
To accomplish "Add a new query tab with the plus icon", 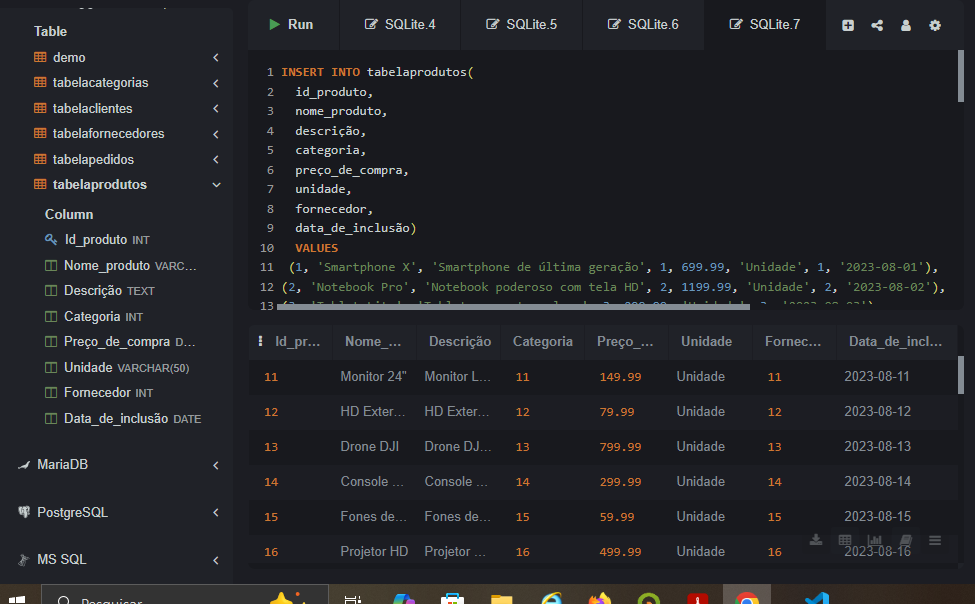I will pyautogui.click(x=848, y=26).
